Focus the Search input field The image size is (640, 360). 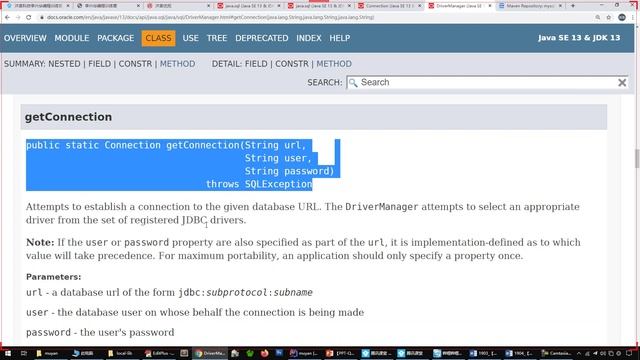coord(487,83)
